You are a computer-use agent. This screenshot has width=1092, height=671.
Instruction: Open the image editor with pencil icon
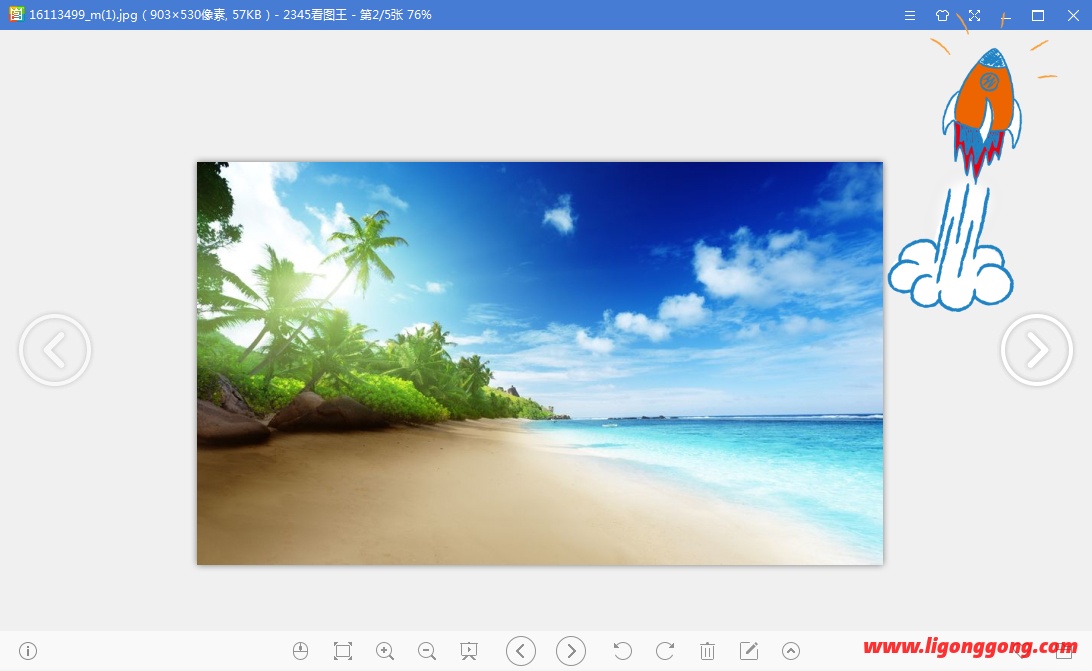point(749,651)
